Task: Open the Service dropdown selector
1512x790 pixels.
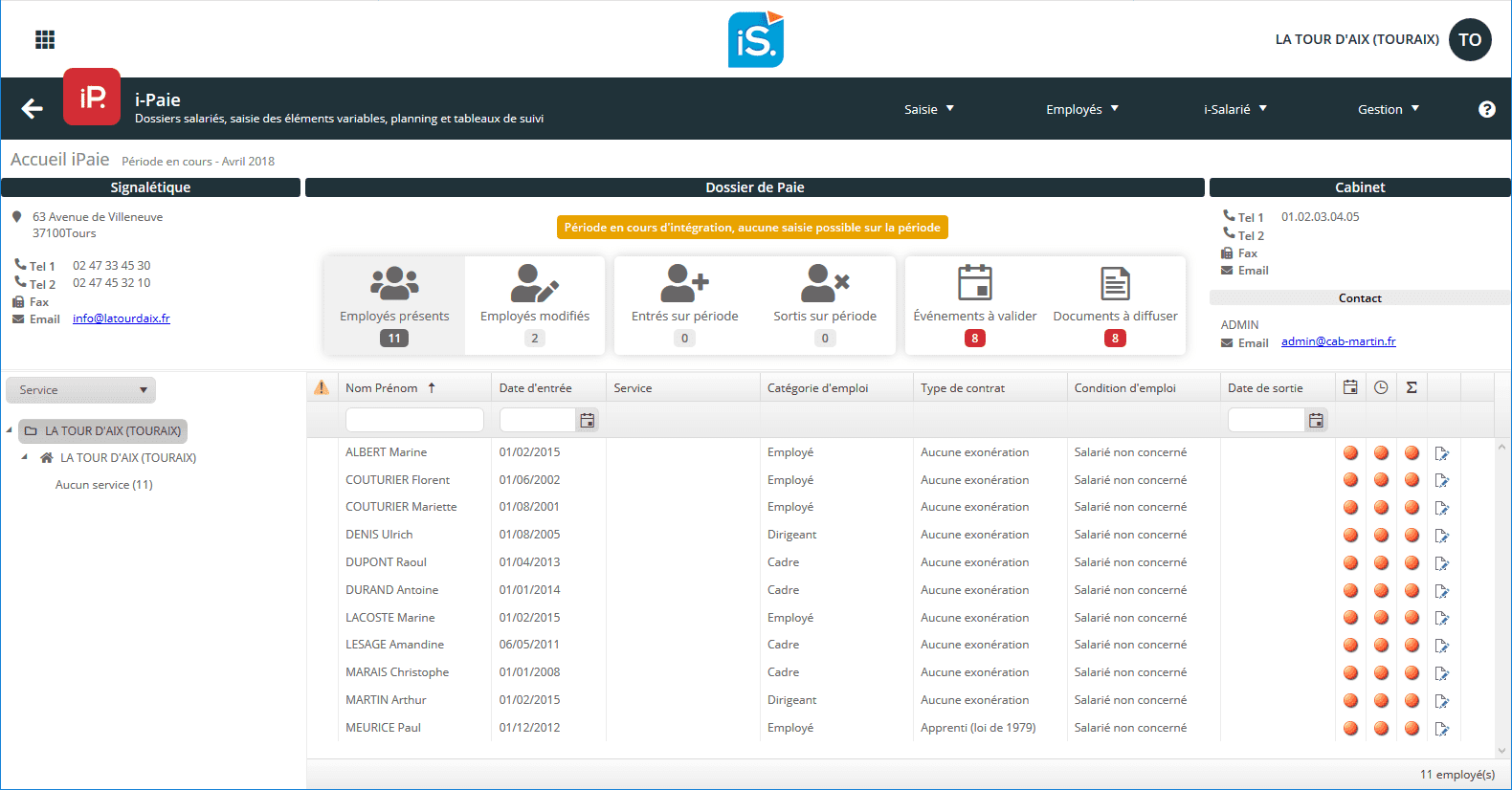Action: coord(80,390)
